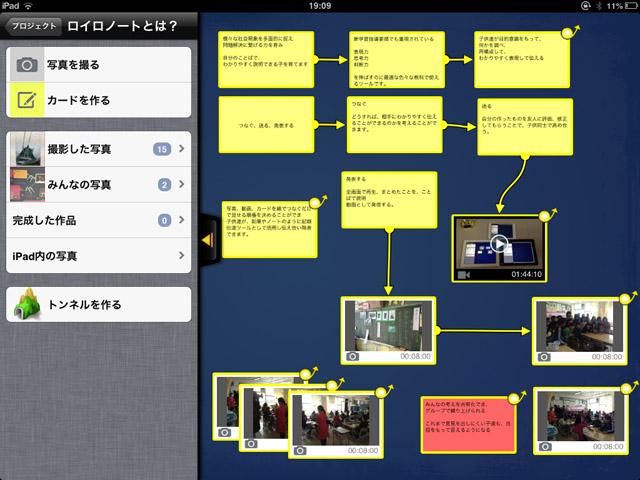Select トンネルを作る option
Viewport: 640px width, 480px height.
99,304
